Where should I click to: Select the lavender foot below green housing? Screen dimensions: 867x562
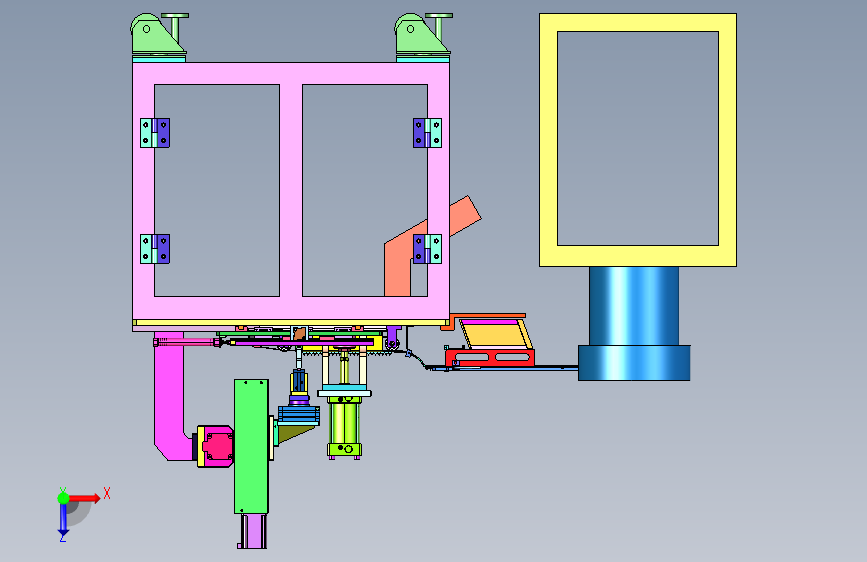(253, 532)
